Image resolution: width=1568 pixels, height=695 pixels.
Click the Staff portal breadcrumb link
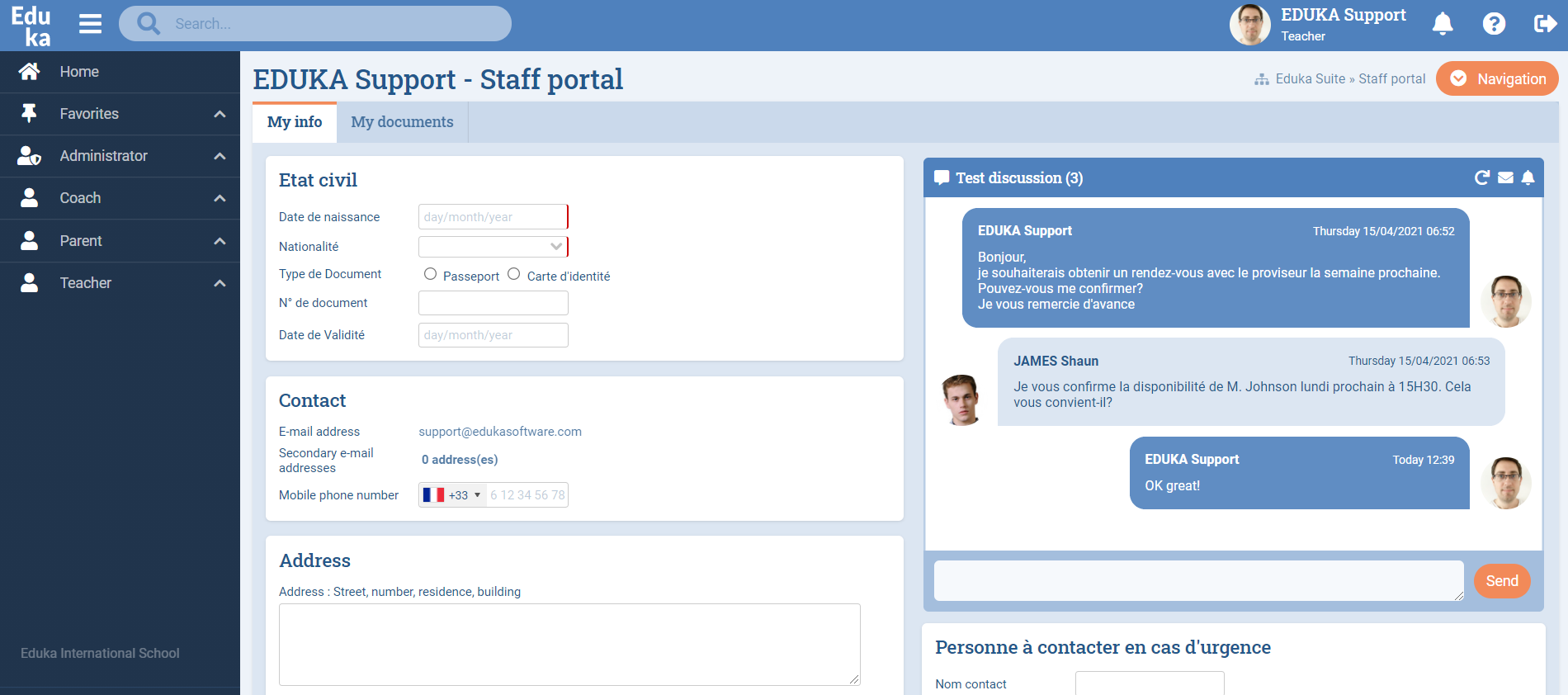coord(1392,79)
